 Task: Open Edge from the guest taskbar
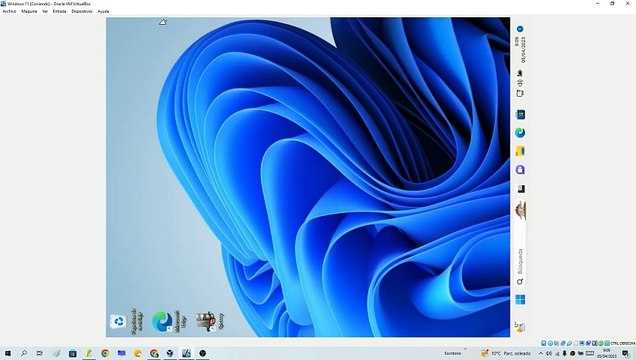click(520, 133)
